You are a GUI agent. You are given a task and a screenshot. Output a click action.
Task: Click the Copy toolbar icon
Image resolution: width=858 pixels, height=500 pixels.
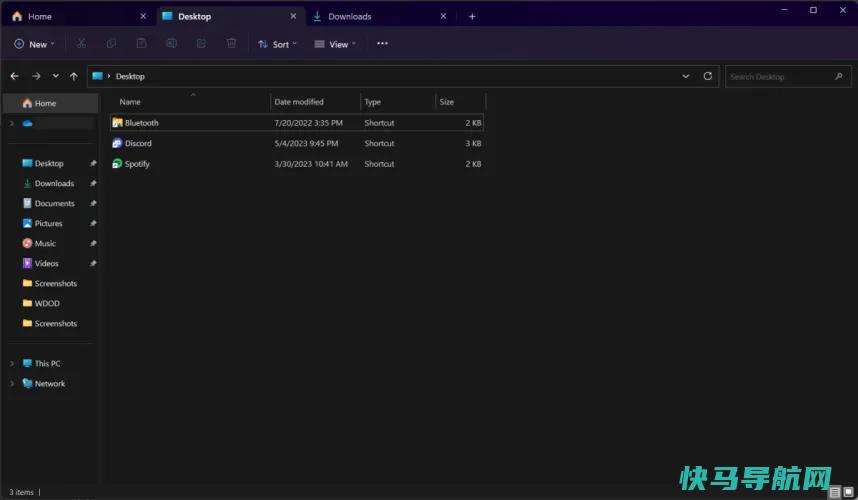111,43
